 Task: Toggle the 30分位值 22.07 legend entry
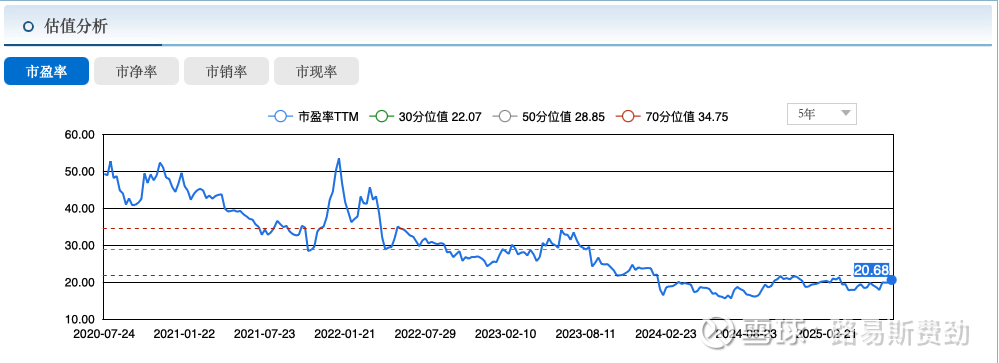tap(426, 117)
